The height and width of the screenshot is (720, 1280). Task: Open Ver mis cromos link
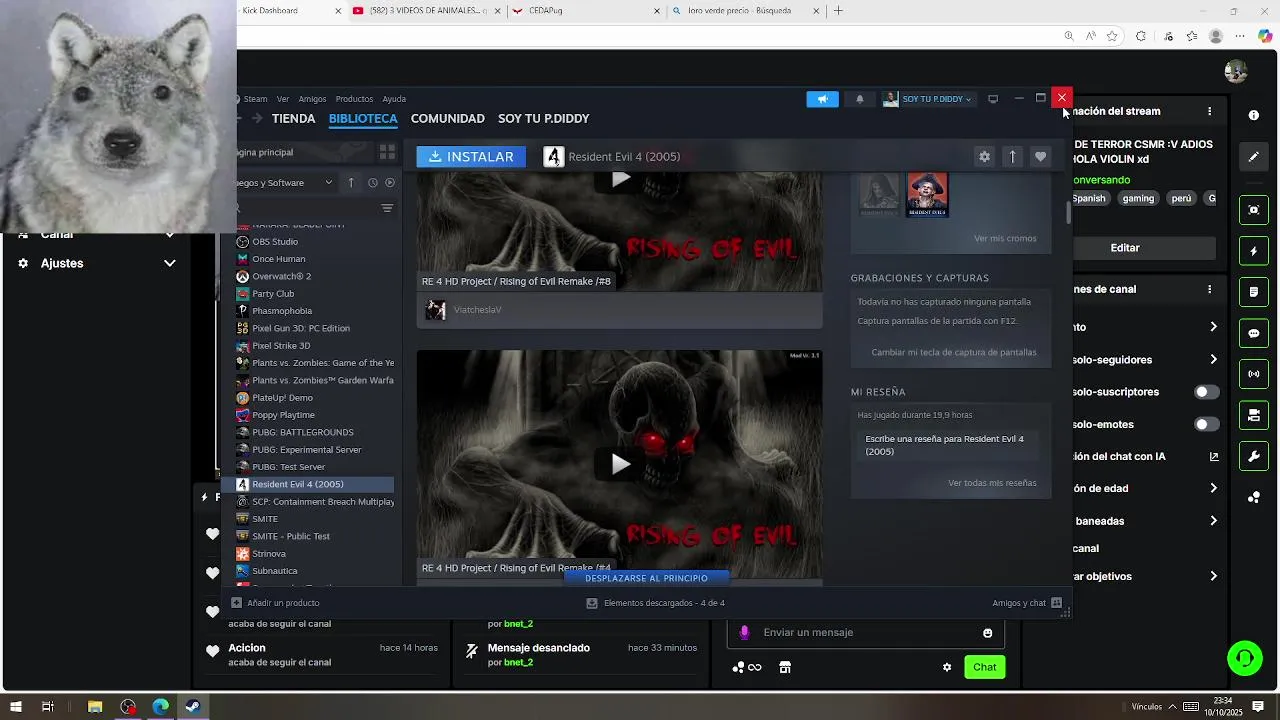tap(1005, 238)
